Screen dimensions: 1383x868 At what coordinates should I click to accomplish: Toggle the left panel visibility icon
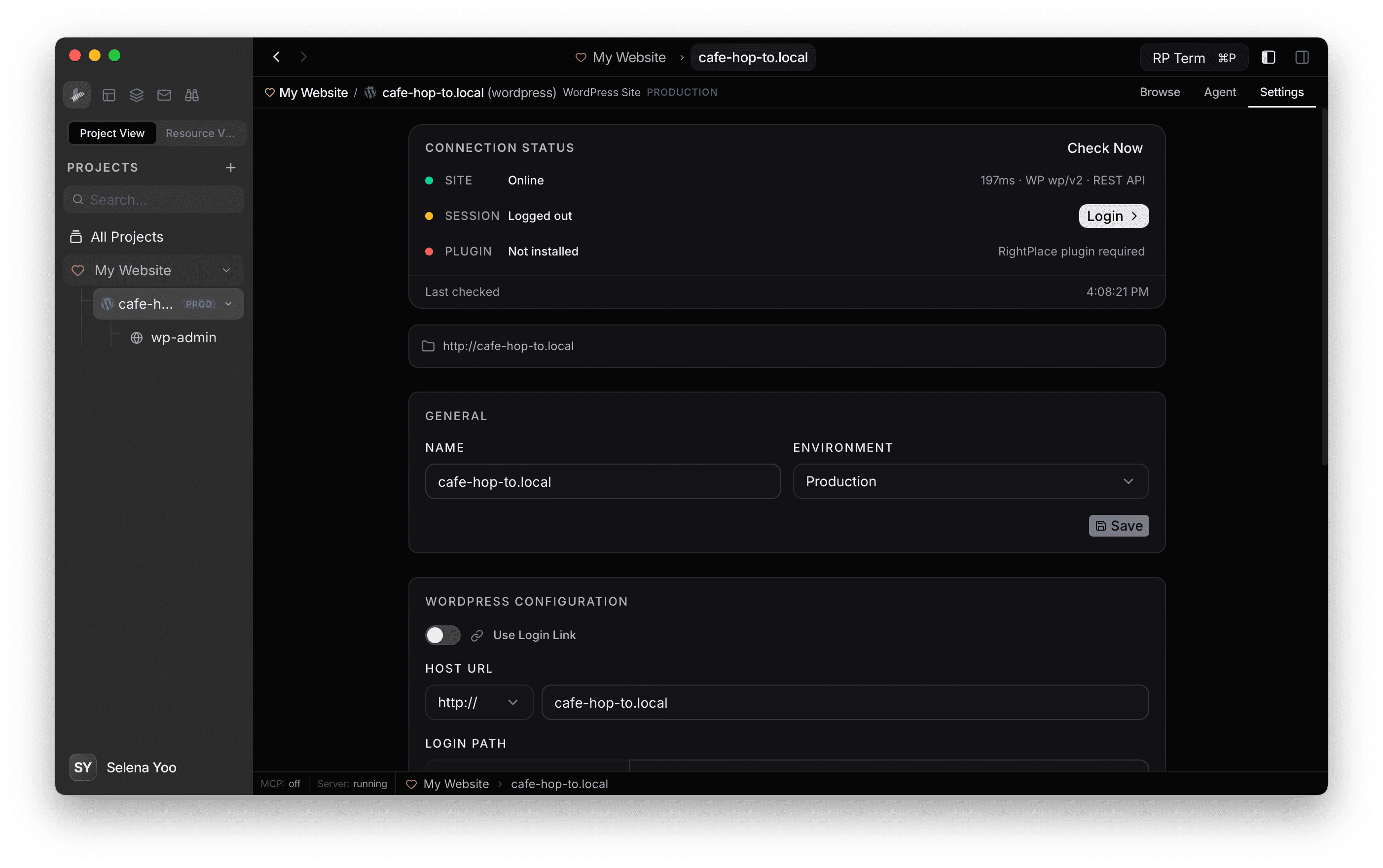tap(1268, 57)
